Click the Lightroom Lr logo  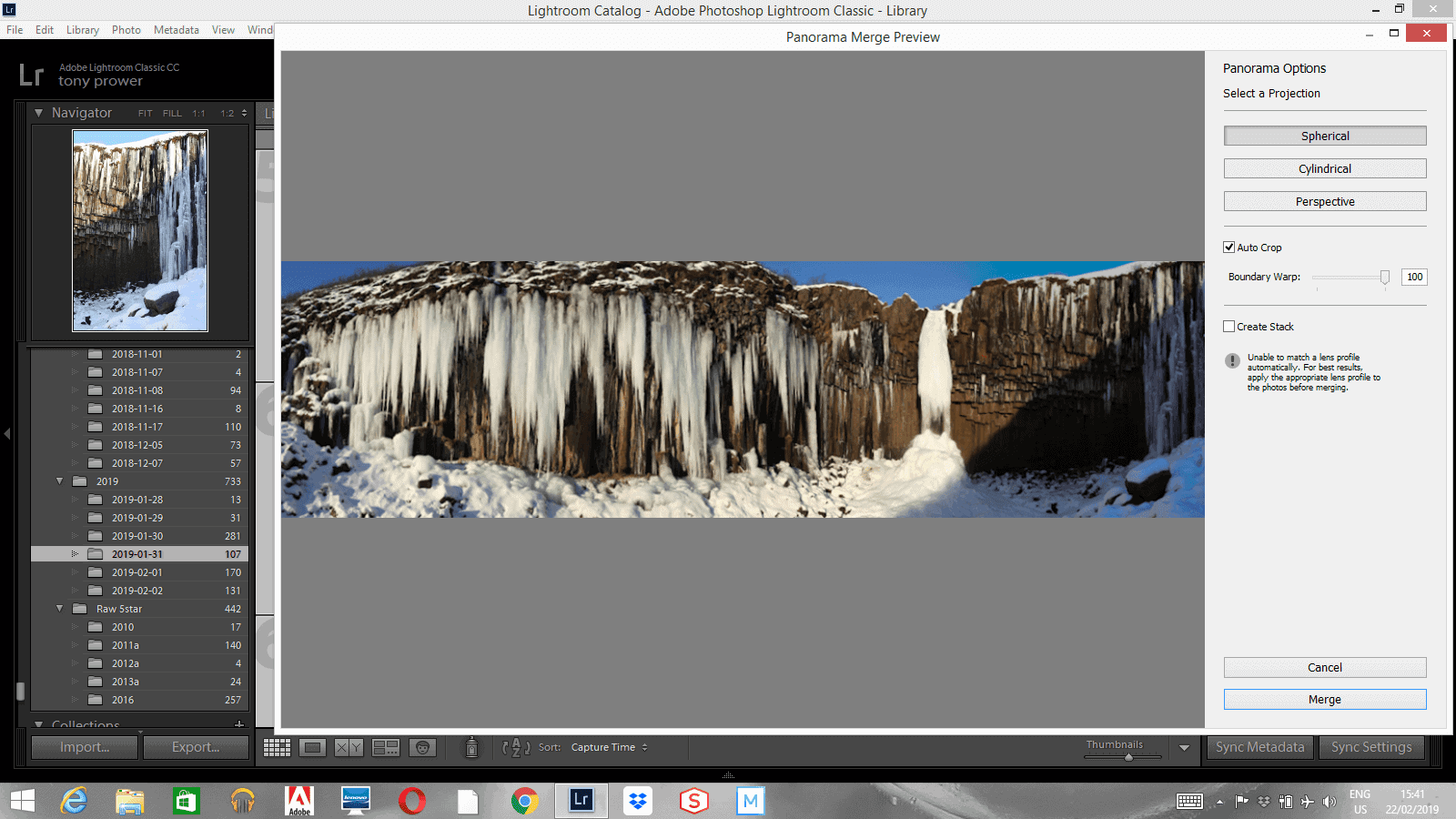31,75
